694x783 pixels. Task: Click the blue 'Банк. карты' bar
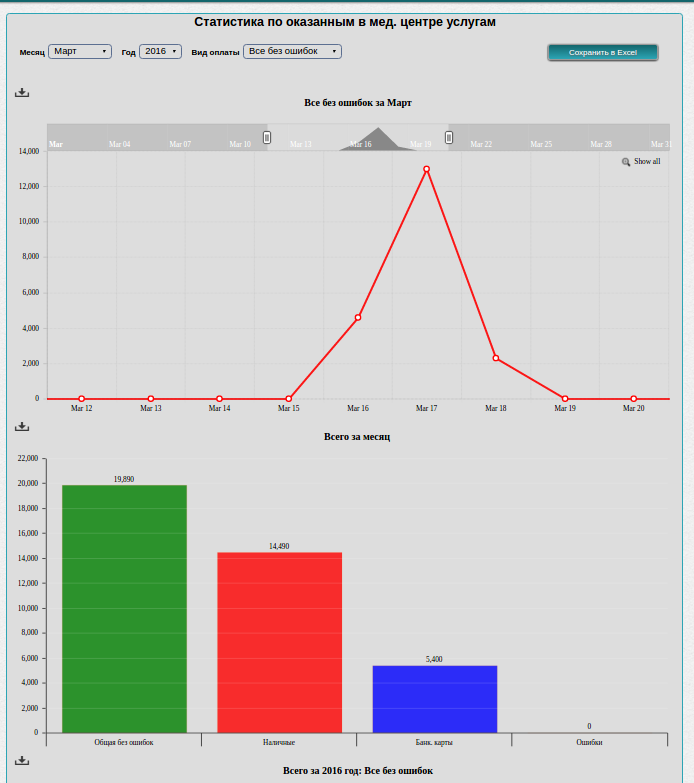pyautogui.click(x=434, y=698)
